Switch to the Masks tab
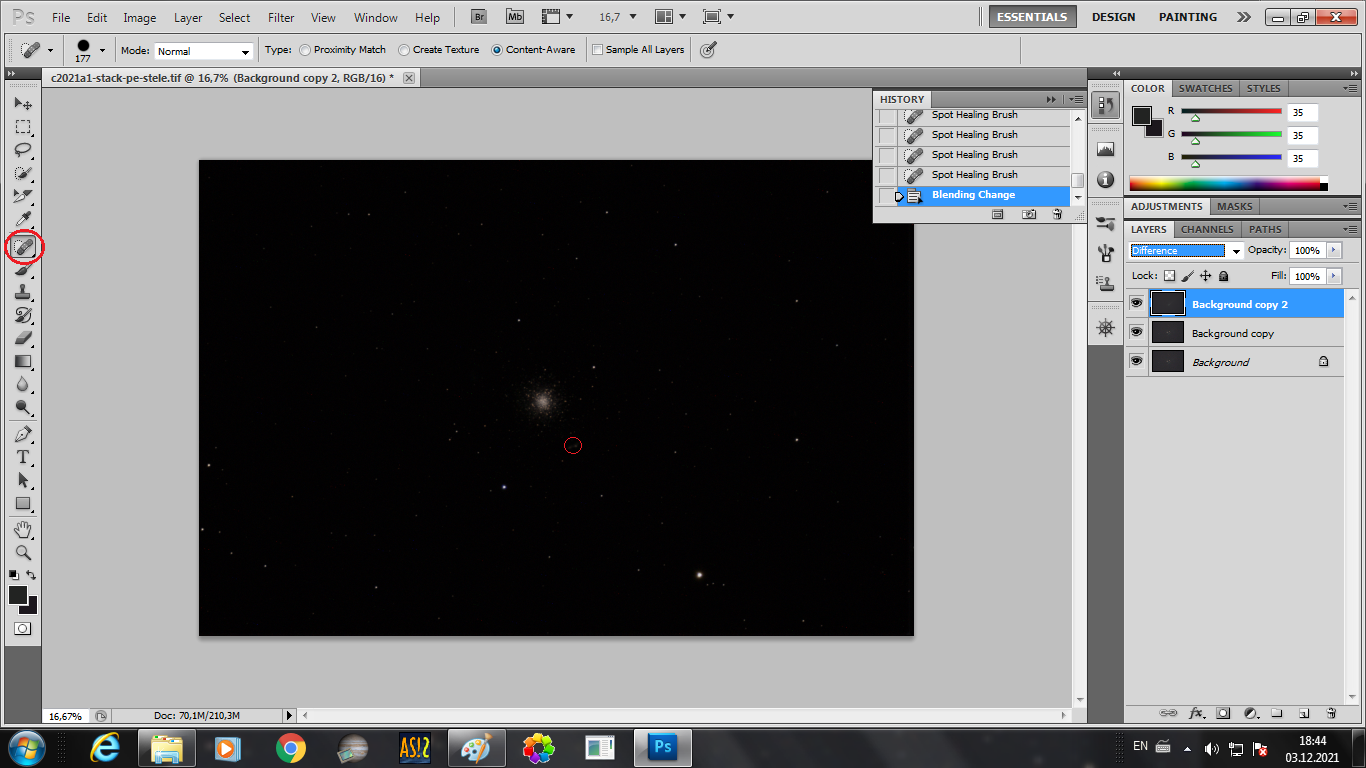The height and width of the screenshot is (768, 1366). pos(1235,206)
